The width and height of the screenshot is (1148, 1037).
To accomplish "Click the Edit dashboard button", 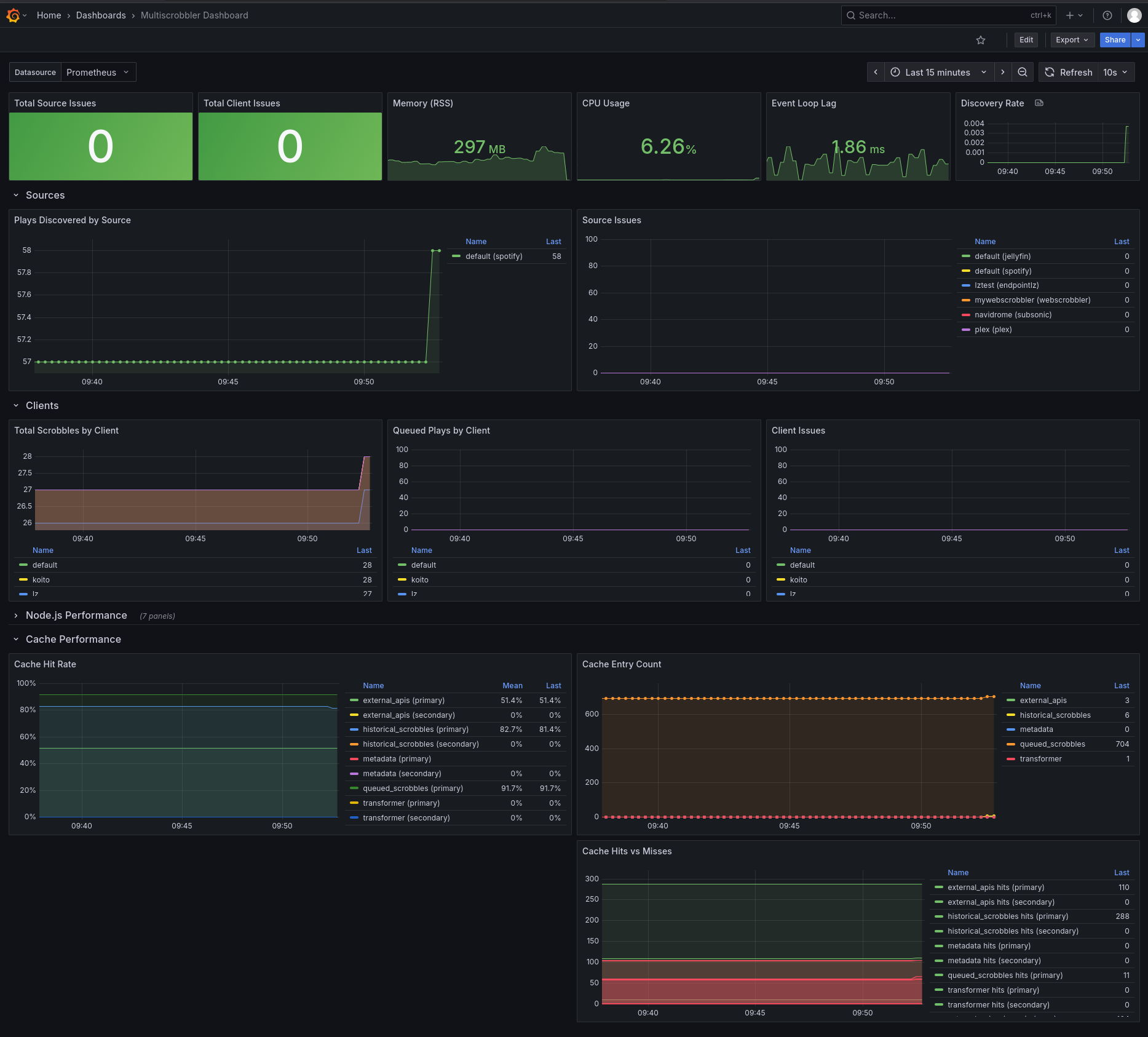I will 1026,40.
